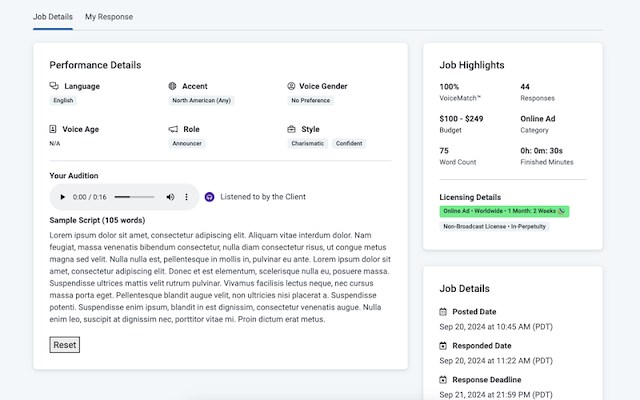Screen dimensions: 640x400
Task: Click the Style briefcase icon
Action: pyautogui.click(x=291, y=129)
